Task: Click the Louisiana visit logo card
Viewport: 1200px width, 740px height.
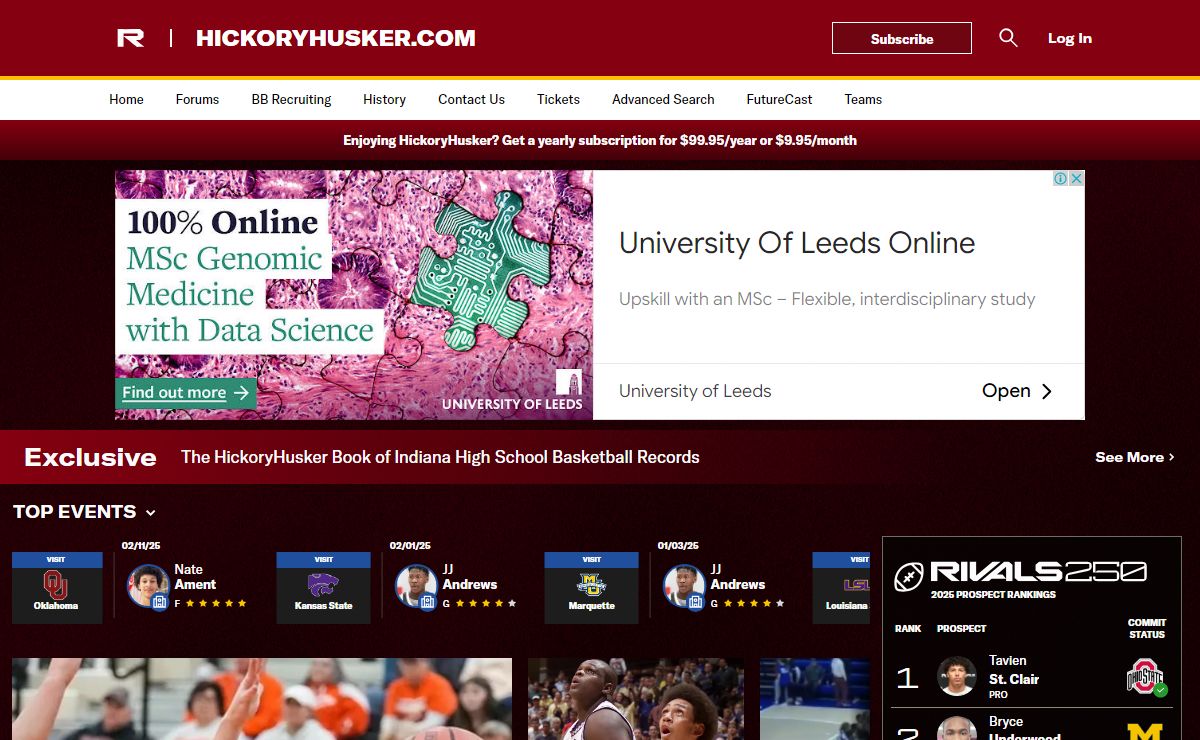Action: click(842, 588)
